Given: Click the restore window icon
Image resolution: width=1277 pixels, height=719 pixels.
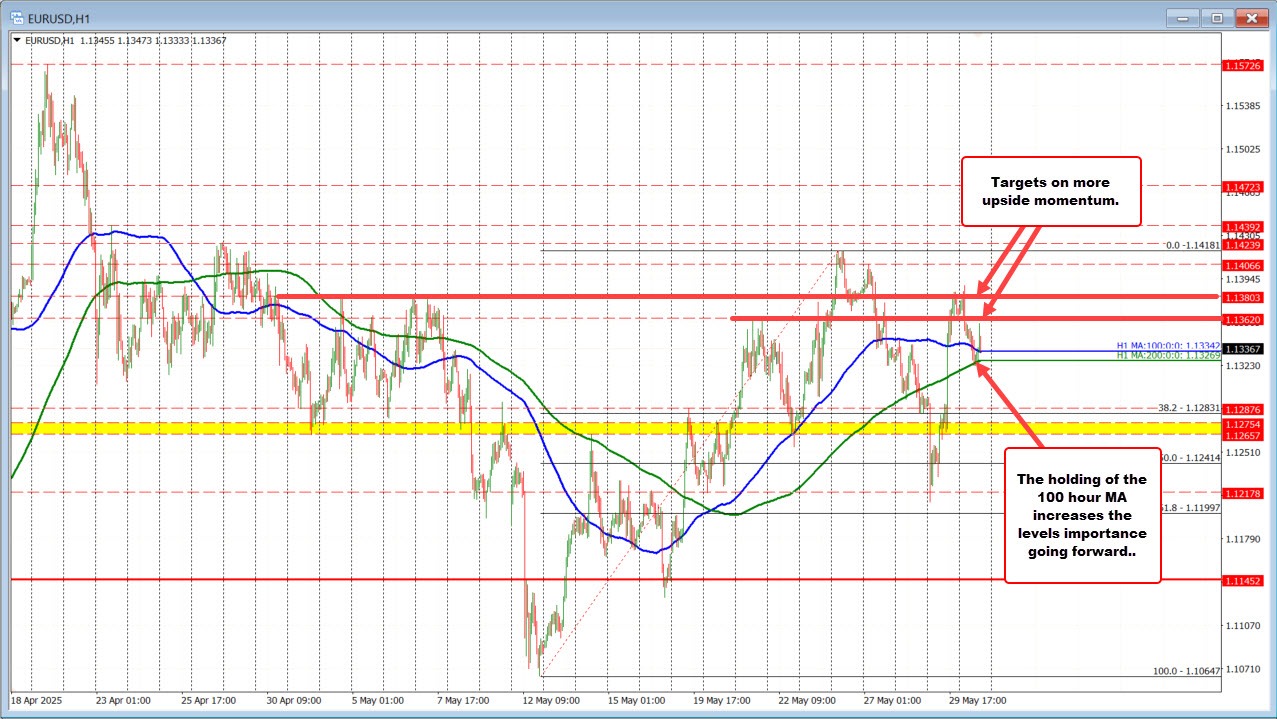Looking at the screenshot, I should pyautogui.click(x=1216, y=17).
